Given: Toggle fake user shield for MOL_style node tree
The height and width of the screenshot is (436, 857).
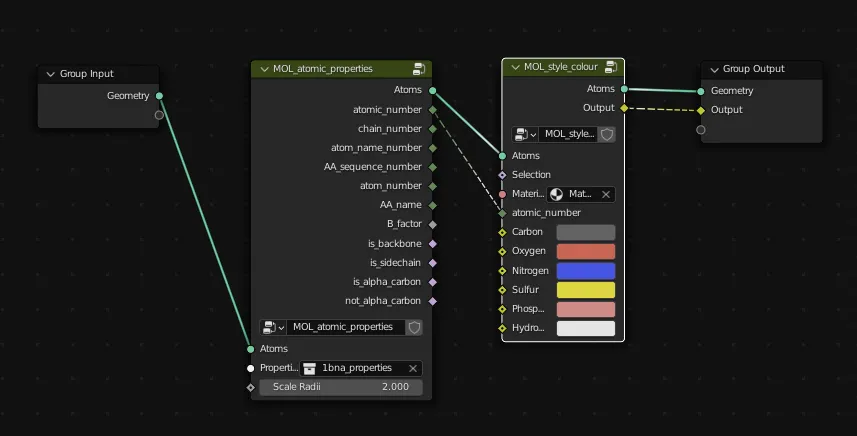Looking at the screenshot, I should tap(607, 134).
